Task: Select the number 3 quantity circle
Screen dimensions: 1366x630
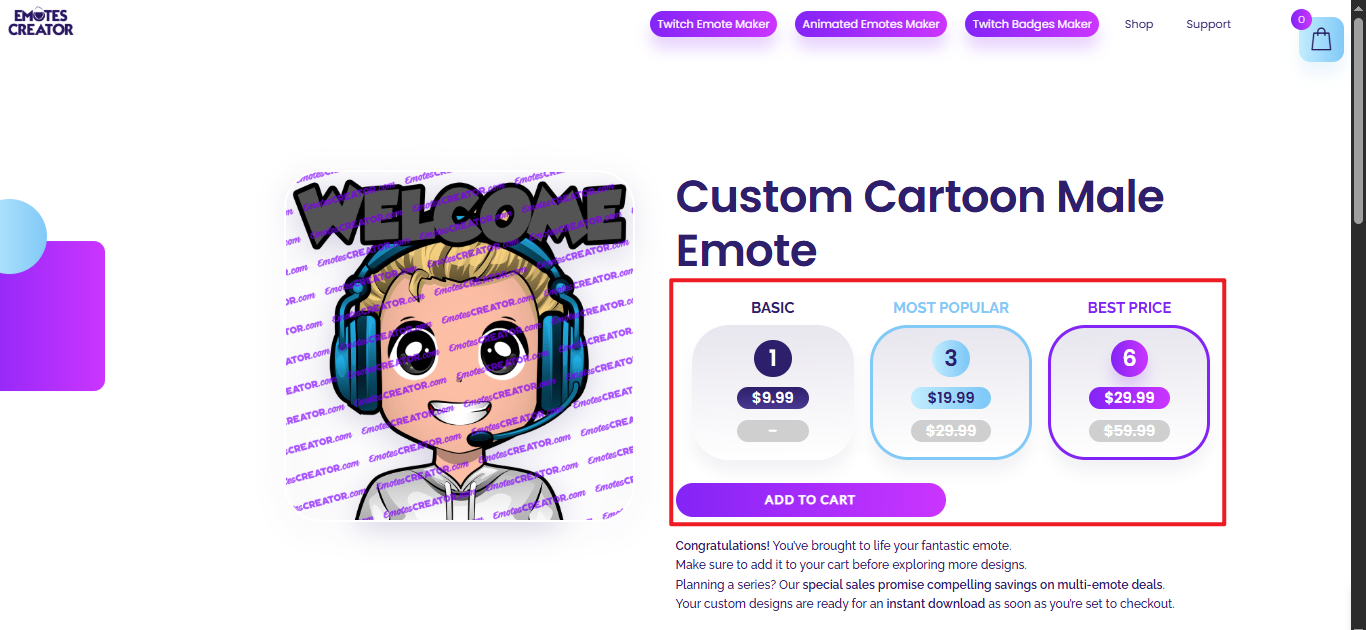Action: [951, 359]
